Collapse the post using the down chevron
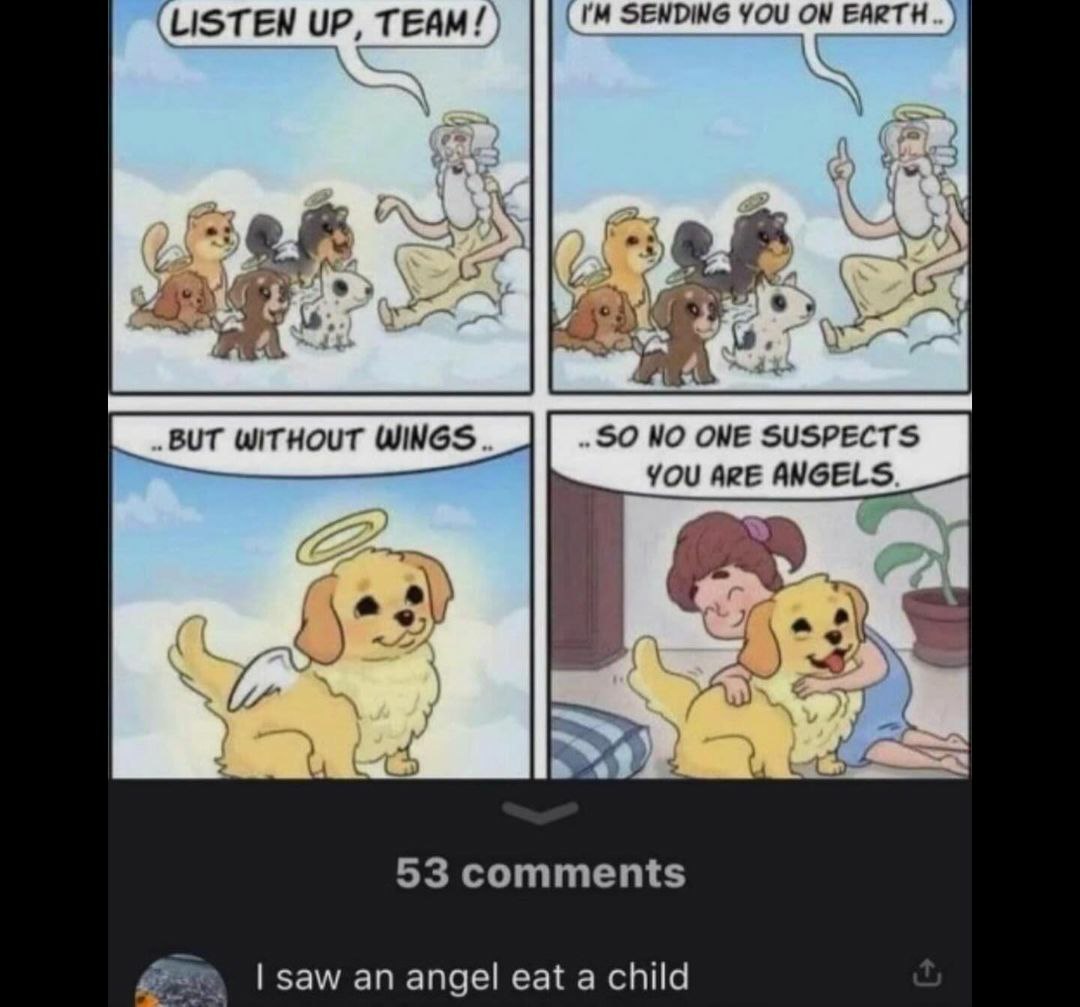Viewport: 1080px width, 1007px height. click(540, 812)
